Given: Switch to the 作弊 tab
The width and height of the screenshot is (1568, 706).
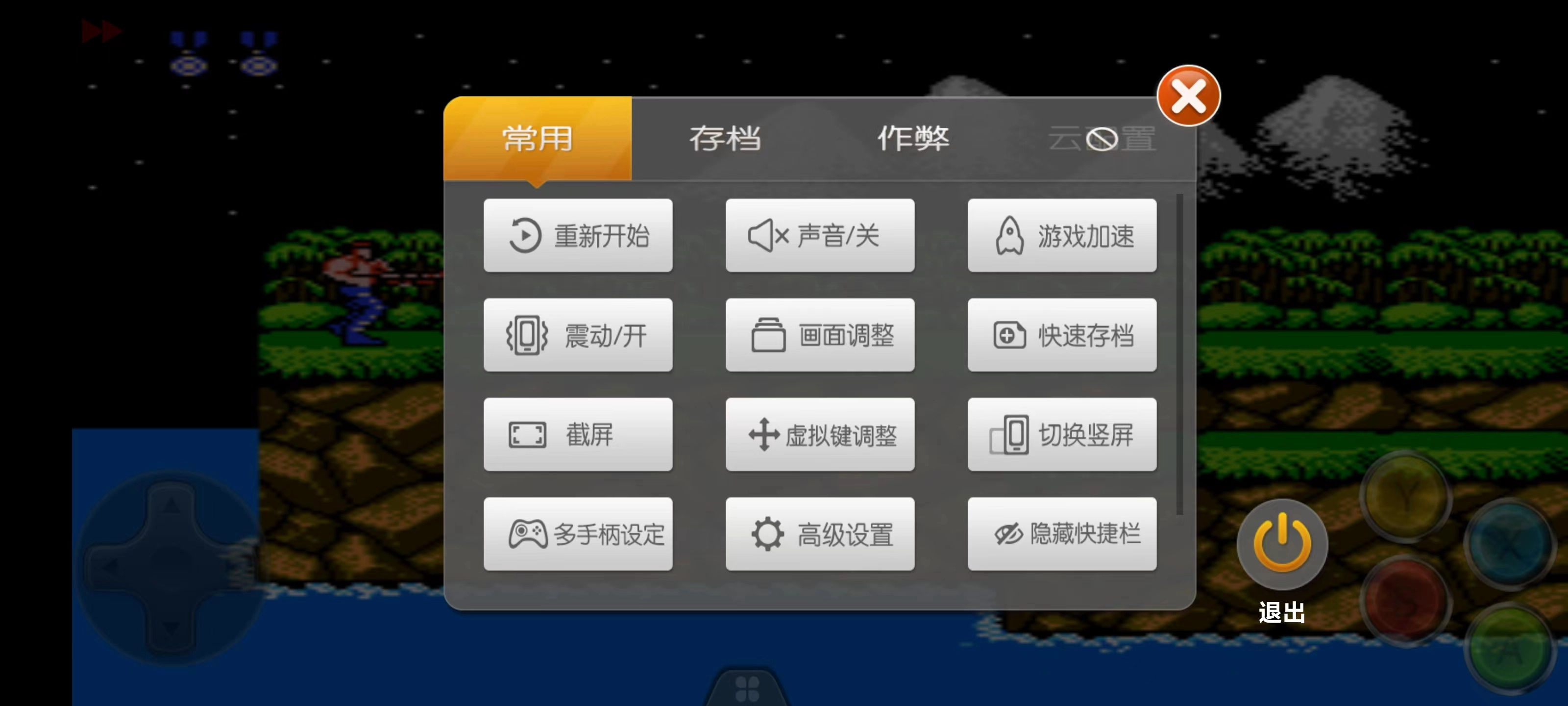Looking at the screenshot, I should [913, 138].
